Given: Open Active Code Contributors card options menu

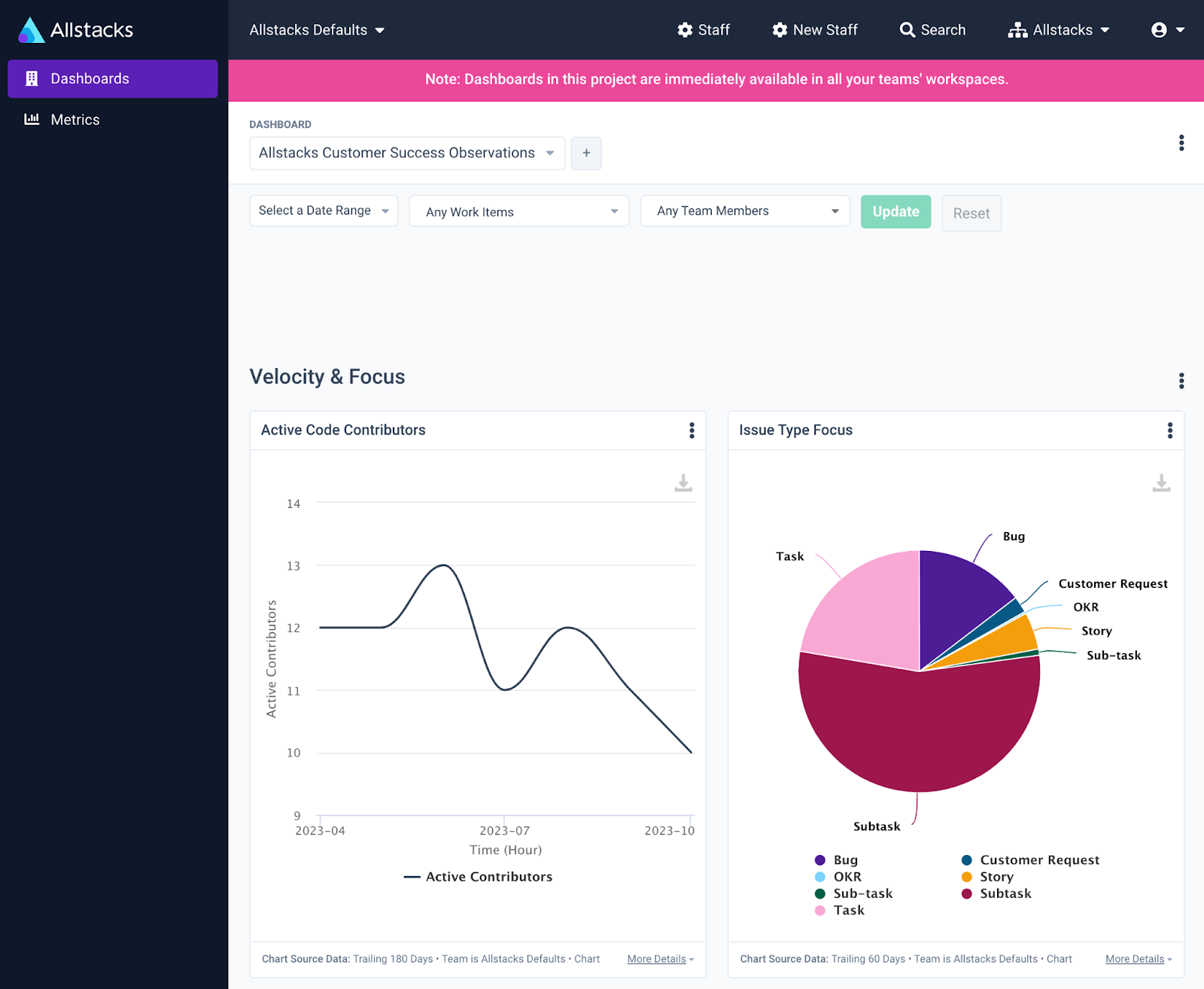Looking at the screenshot, I should pyautogui.click(x=692, y=430).
